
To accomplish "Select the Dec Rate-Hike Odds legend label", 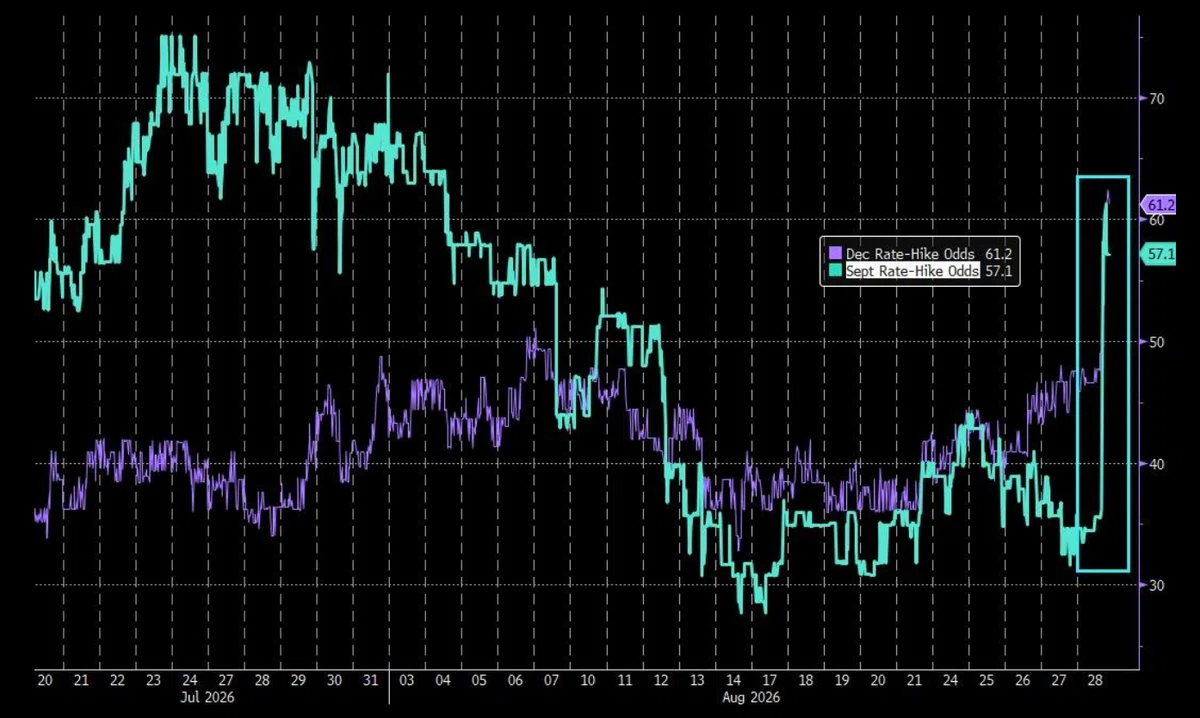I will point(911,255).
